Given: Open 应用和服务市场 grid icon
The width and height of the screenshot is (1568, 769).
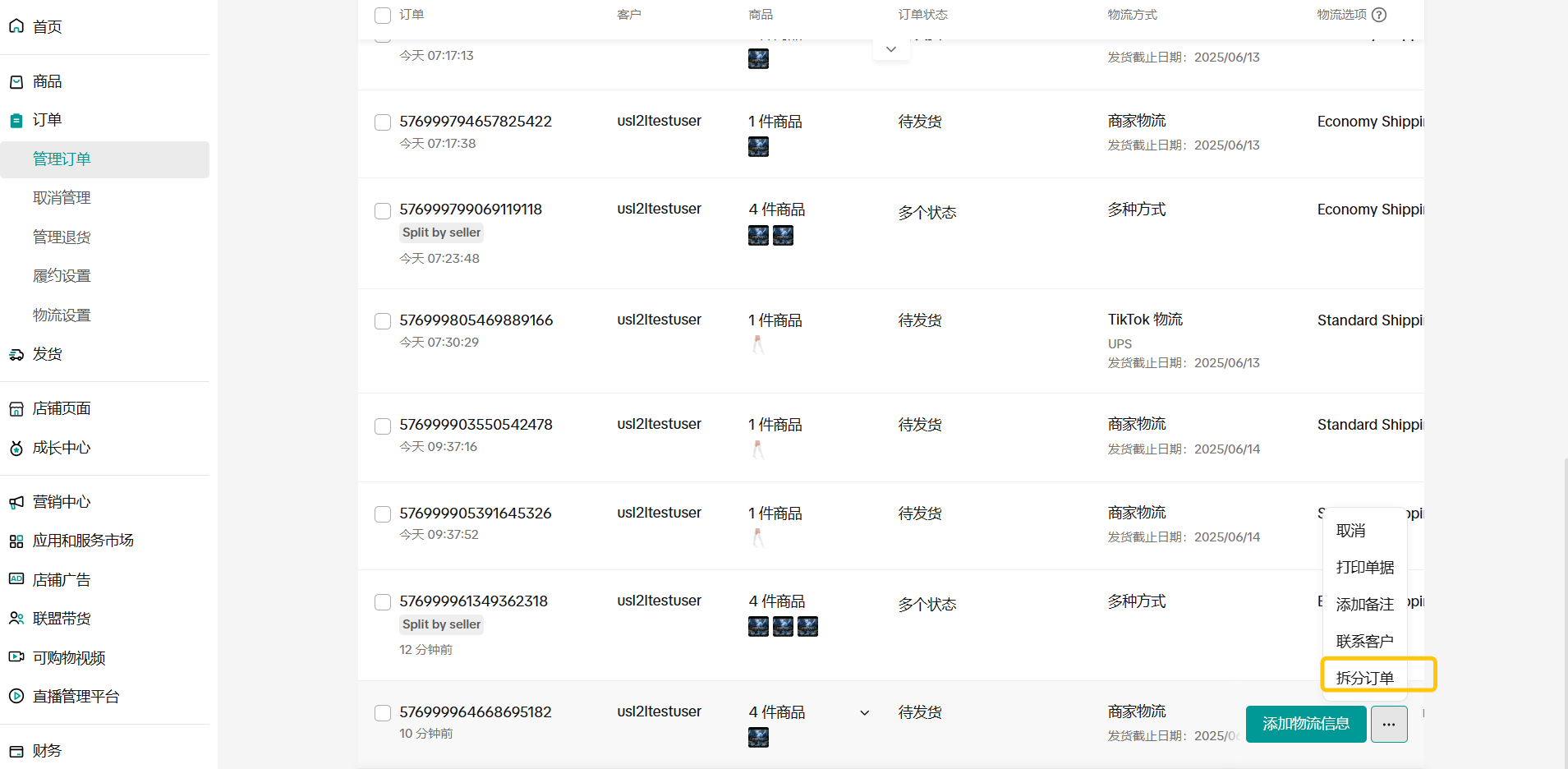Looking at the screenshot, I should pyautogui.click(x=16, y=541).
